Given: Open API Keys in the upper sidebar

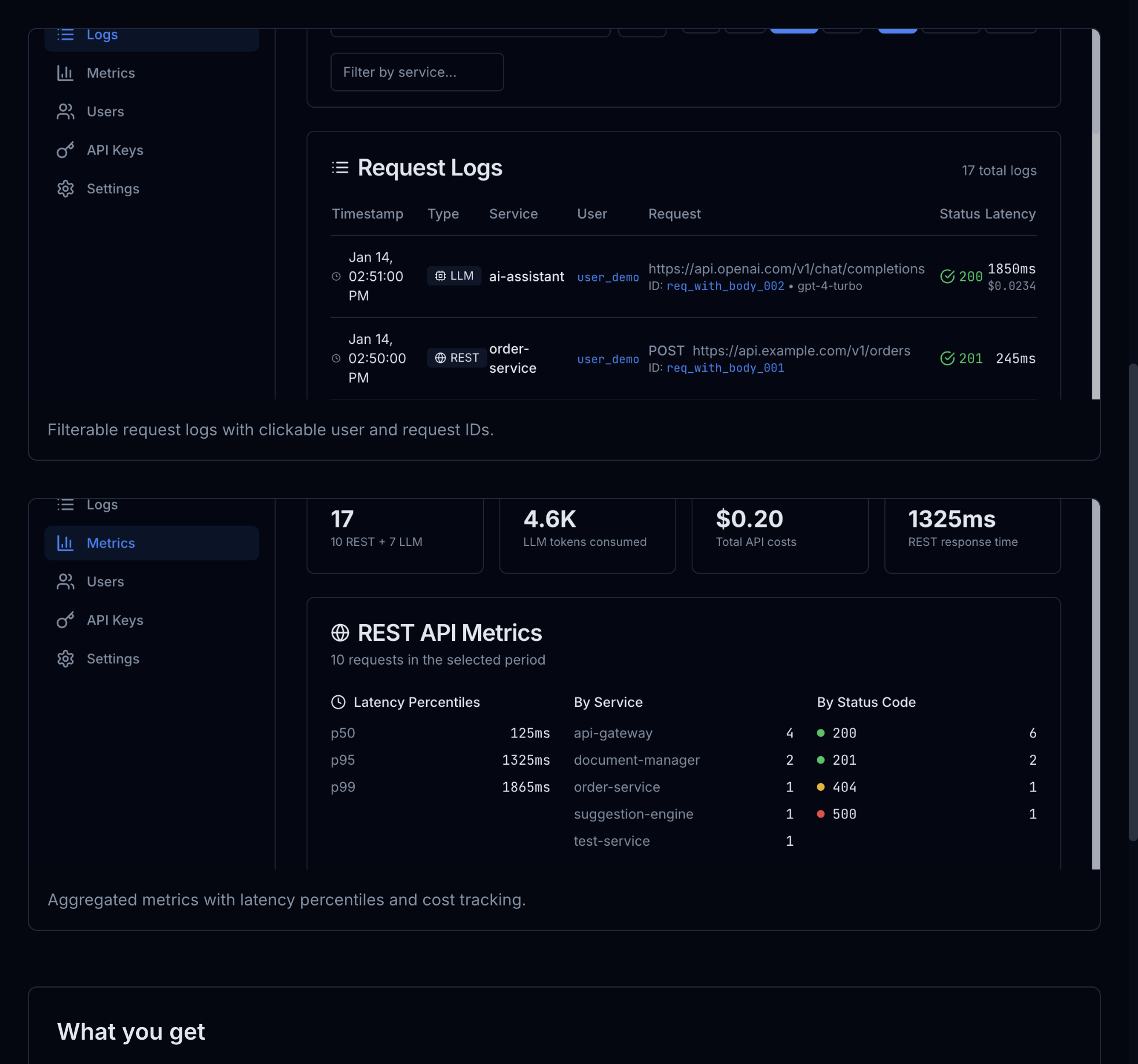Looking at the screenshot, I should tap(152, 151).
